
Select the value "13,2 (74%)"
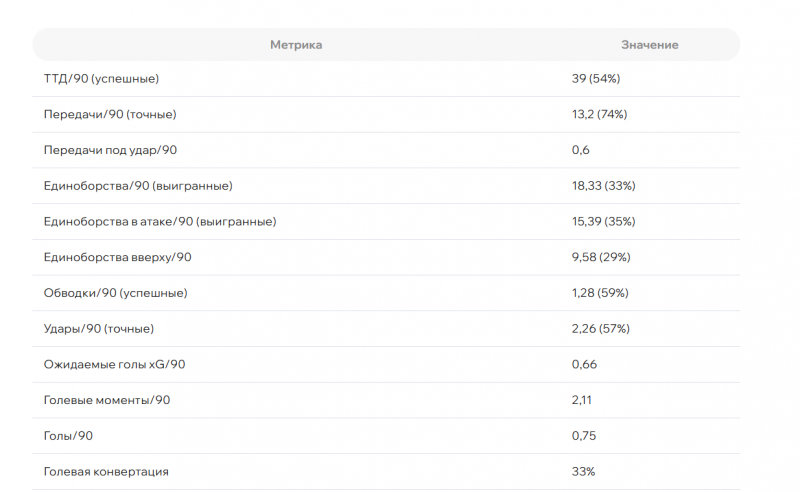599,114
